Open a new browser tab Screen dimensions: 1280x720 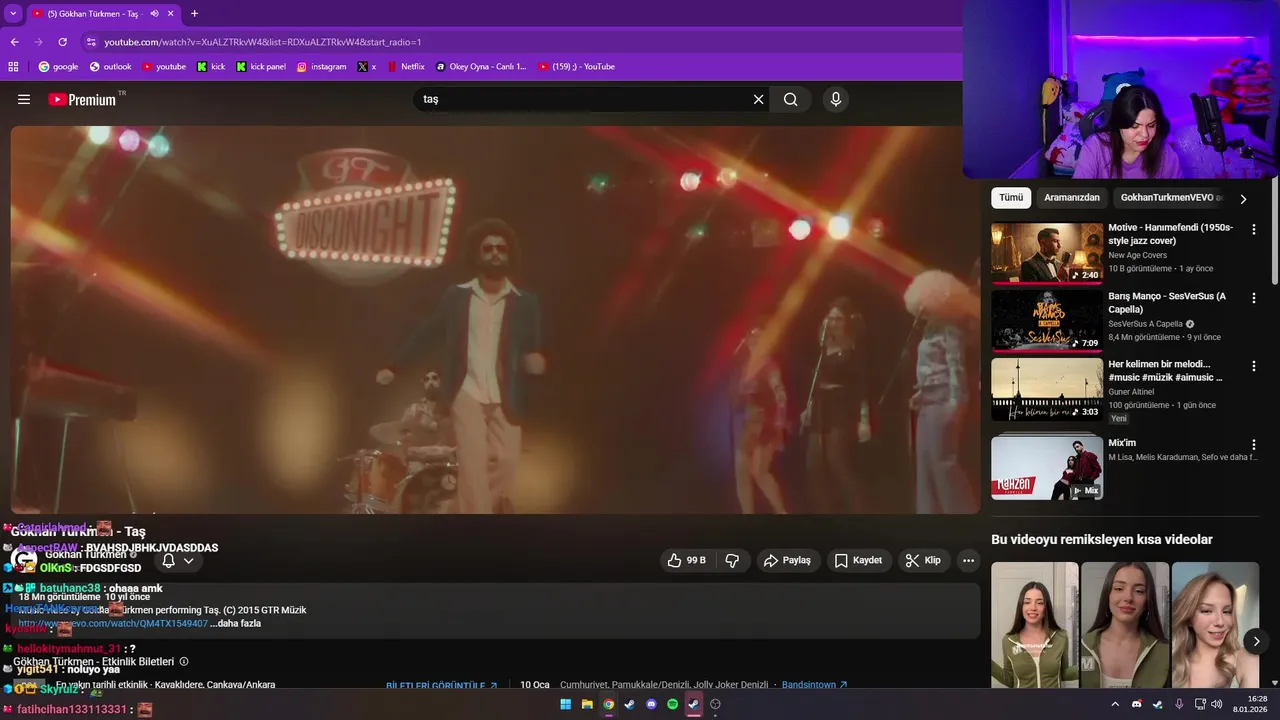click(194, 14)
